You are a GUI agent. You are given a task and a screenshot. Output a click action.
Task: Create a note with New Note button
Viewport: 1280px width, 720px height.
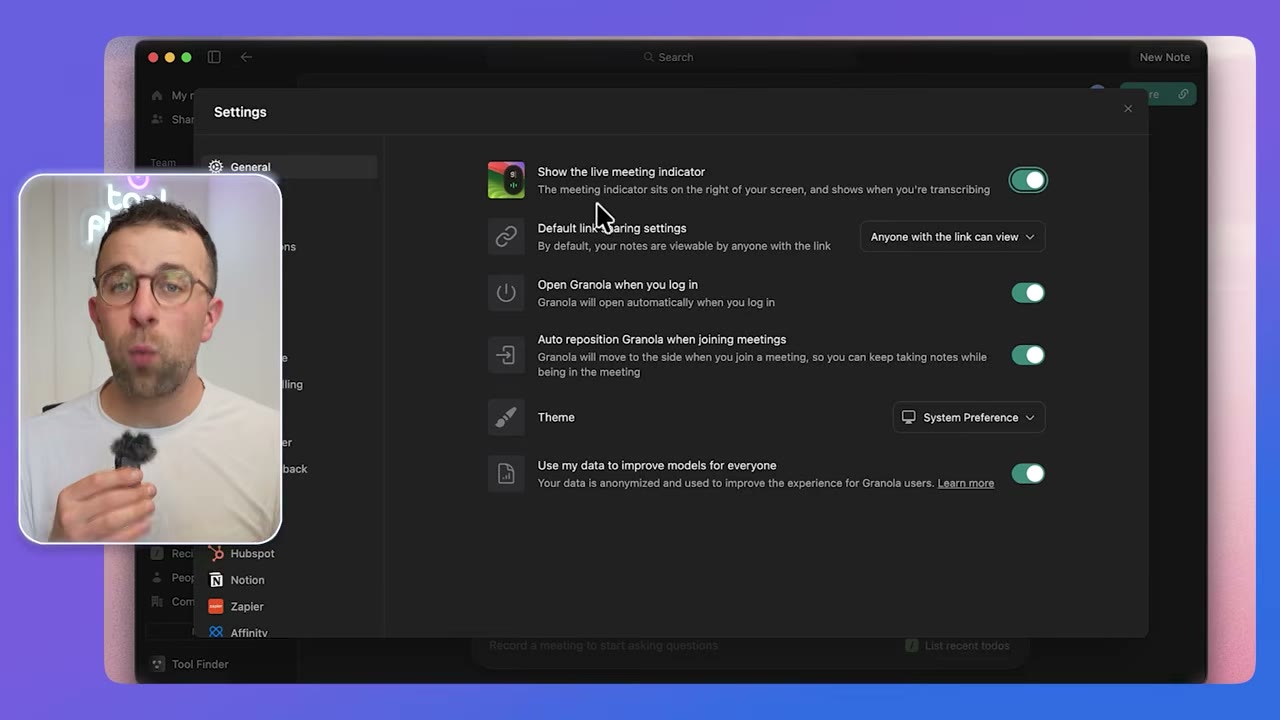(x=1165, y=57)
